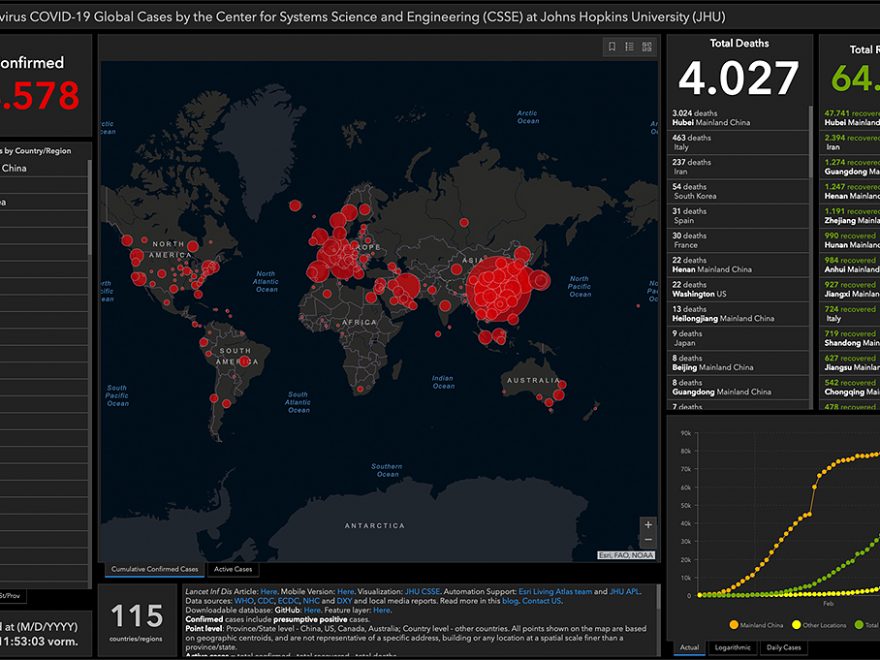Open the Feature layer Here link
Image resolution: width=880 pixels, height=660 pixels.
(382, 610)
